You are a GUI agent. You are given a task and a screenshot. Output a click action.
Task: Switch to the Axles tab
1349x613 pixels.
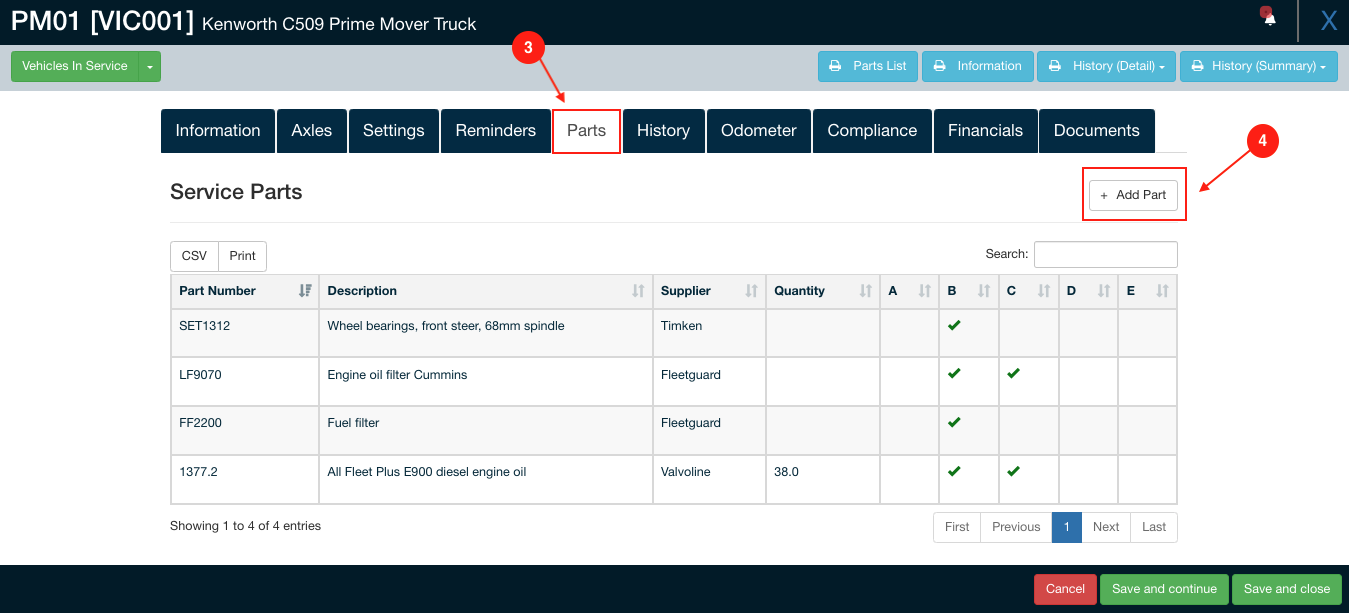(x=312, y=131)
